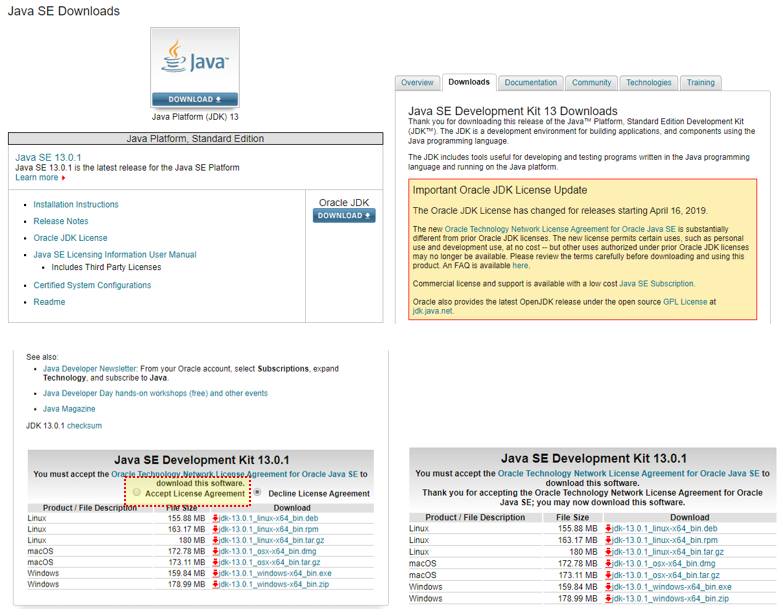Download jdk-13.0.1_linux-x64_bin.deb link in left table

pos(268,518)
